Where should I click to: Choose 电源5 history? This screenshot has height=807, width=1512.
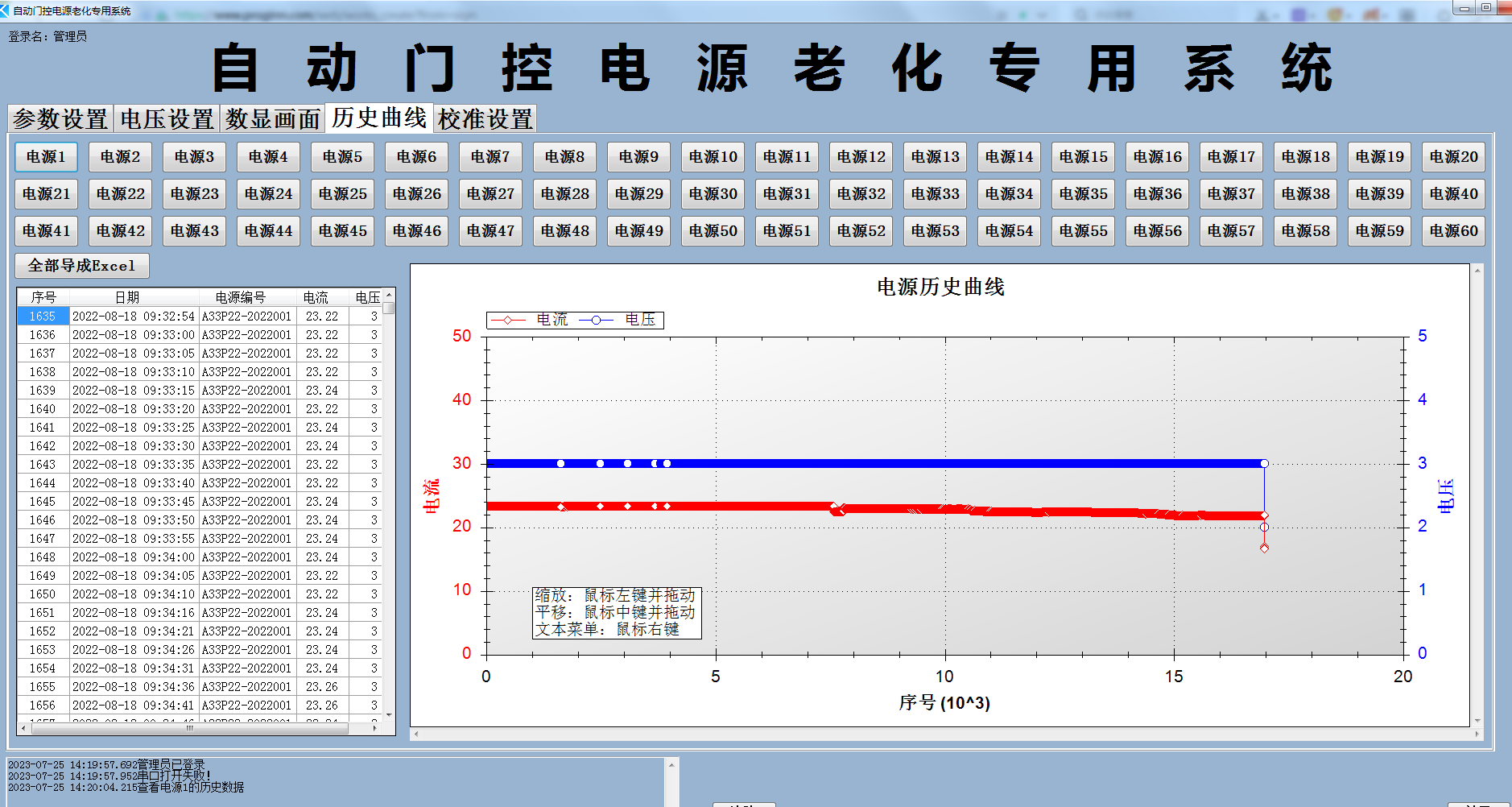pyautogui.click(x=342, y=157)
